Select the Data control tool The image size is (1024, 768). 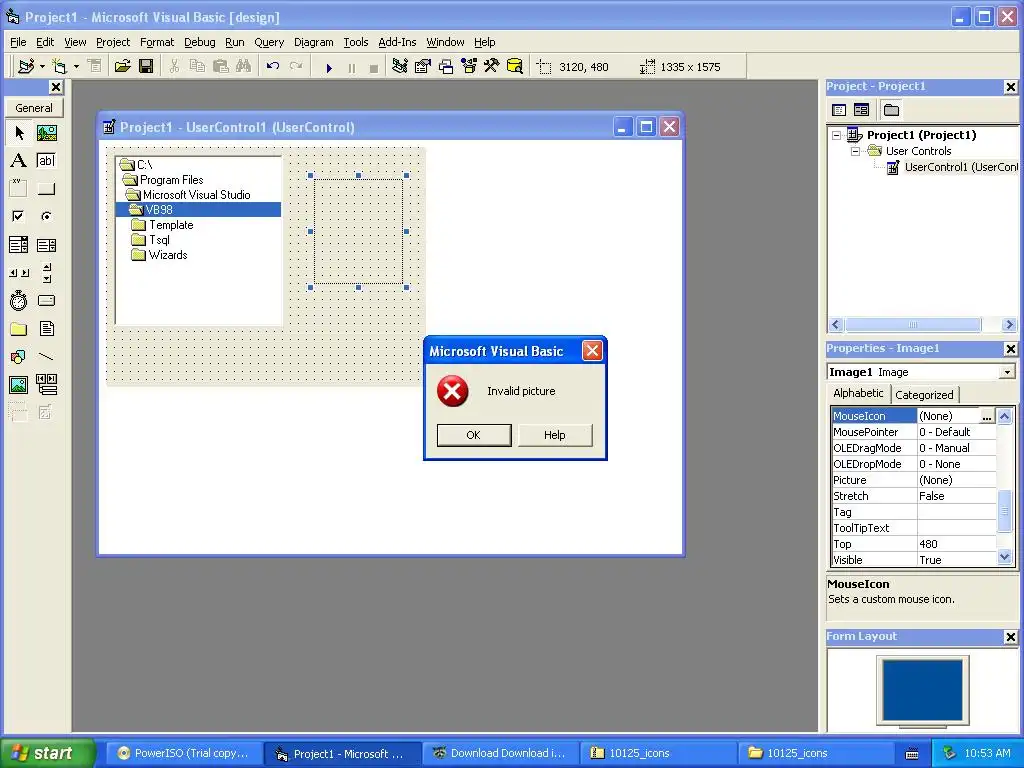(x=46, y=385)
